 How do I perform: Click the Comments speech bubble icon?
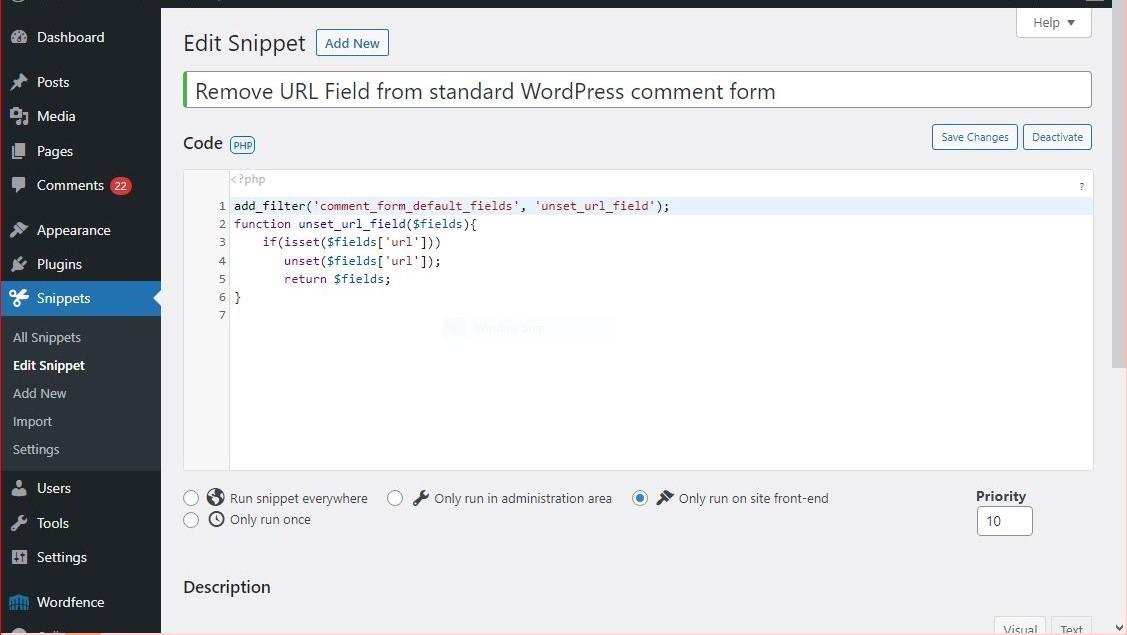[x=19, y=185]
